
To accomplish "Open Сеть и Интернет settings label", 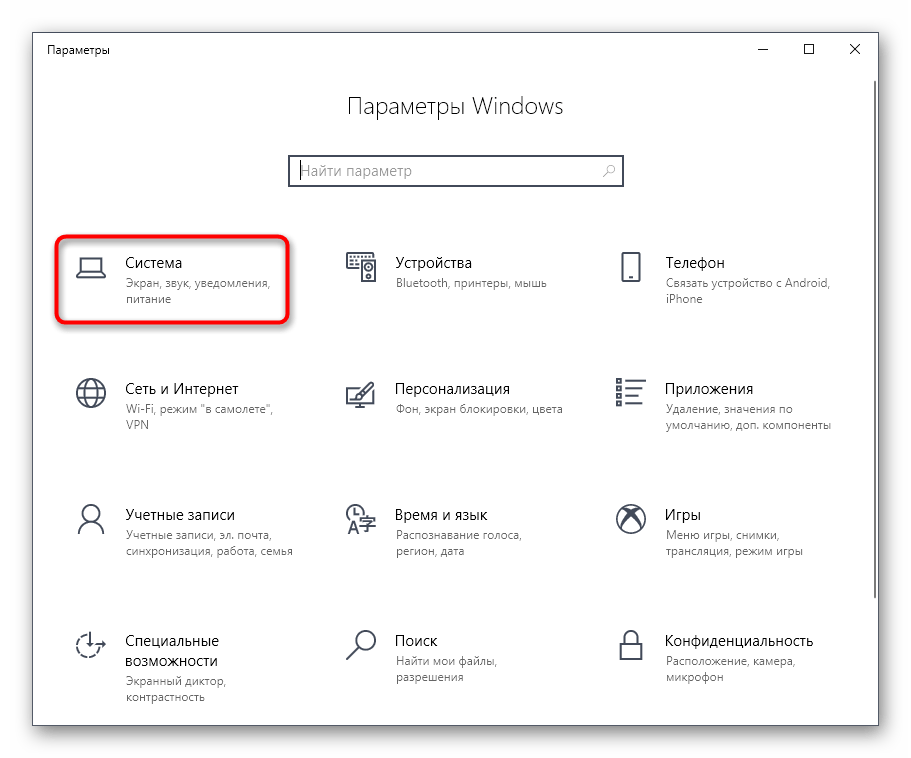I will 182,389.
